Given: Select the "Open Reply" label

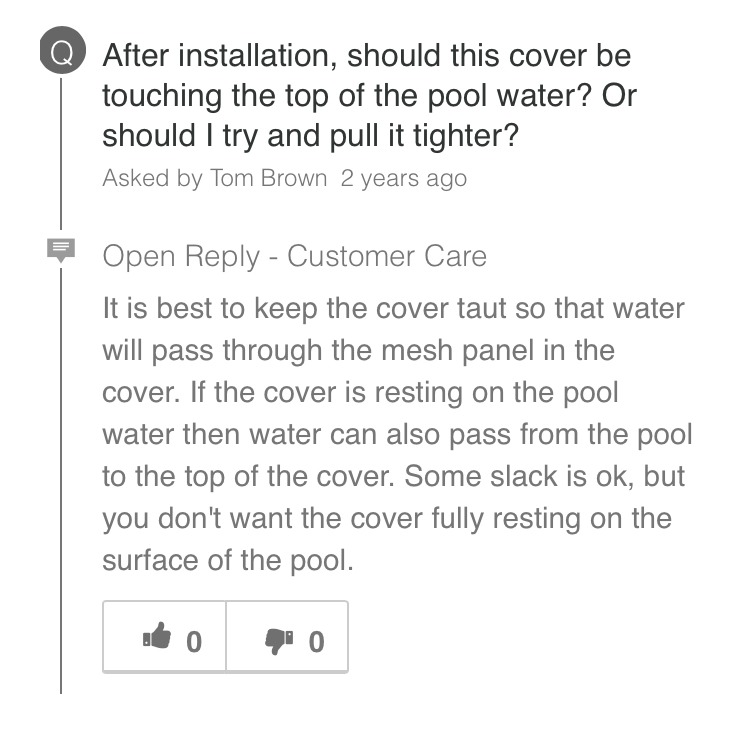Looking at the screenshot, I should click(181, 257).
